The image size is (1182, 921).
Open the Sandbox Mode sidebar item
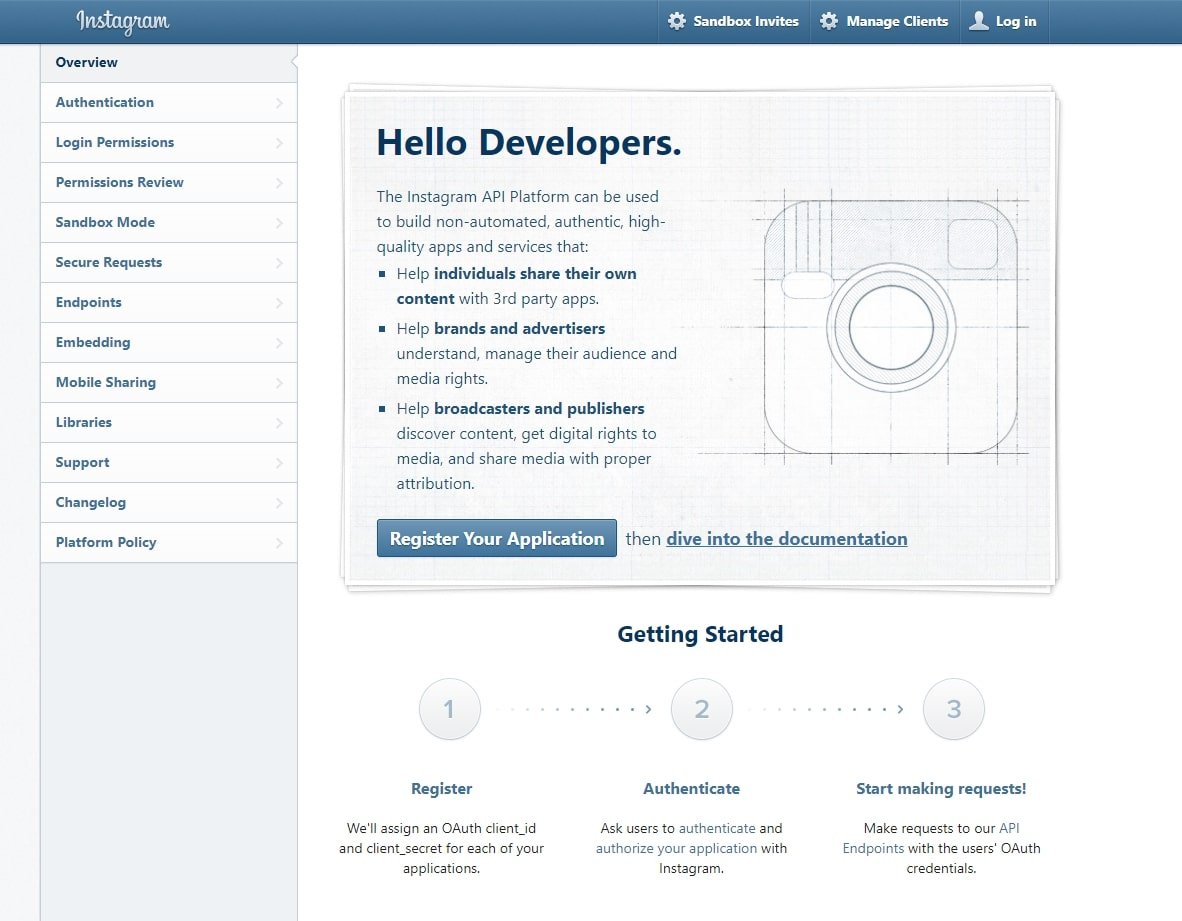[x=105, y=222]
